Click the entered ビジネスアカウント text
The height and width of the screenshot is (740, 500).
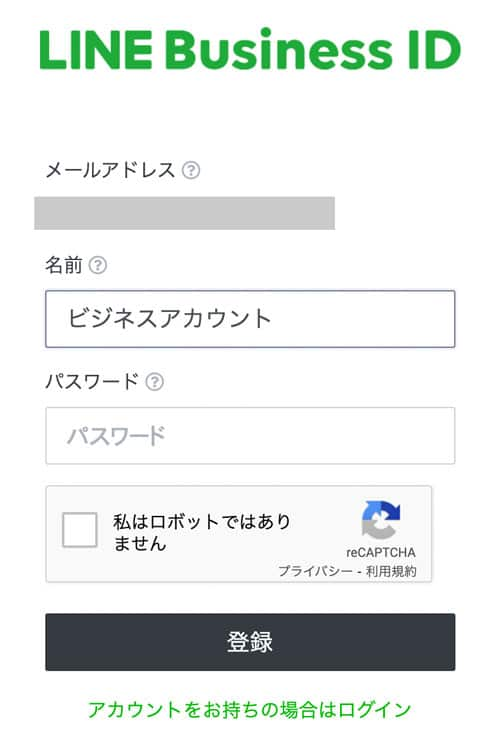click(x=169, y=318)
